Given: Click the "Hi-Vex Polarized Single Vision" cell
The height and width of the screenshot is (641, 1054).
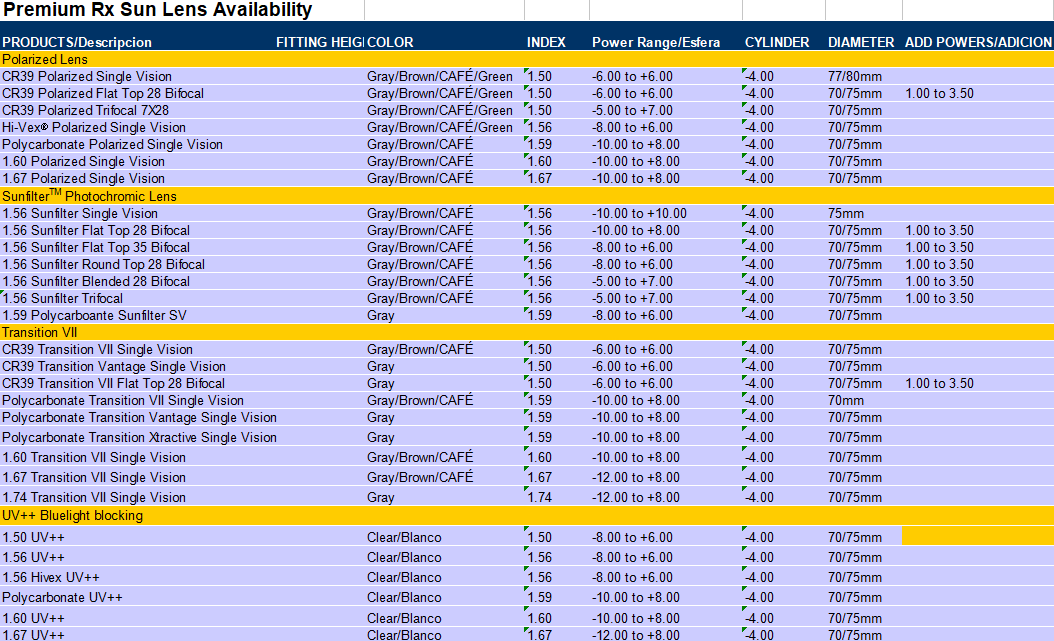Looking at the screenshot, I should pyautogui.click(x=94, y=127).
